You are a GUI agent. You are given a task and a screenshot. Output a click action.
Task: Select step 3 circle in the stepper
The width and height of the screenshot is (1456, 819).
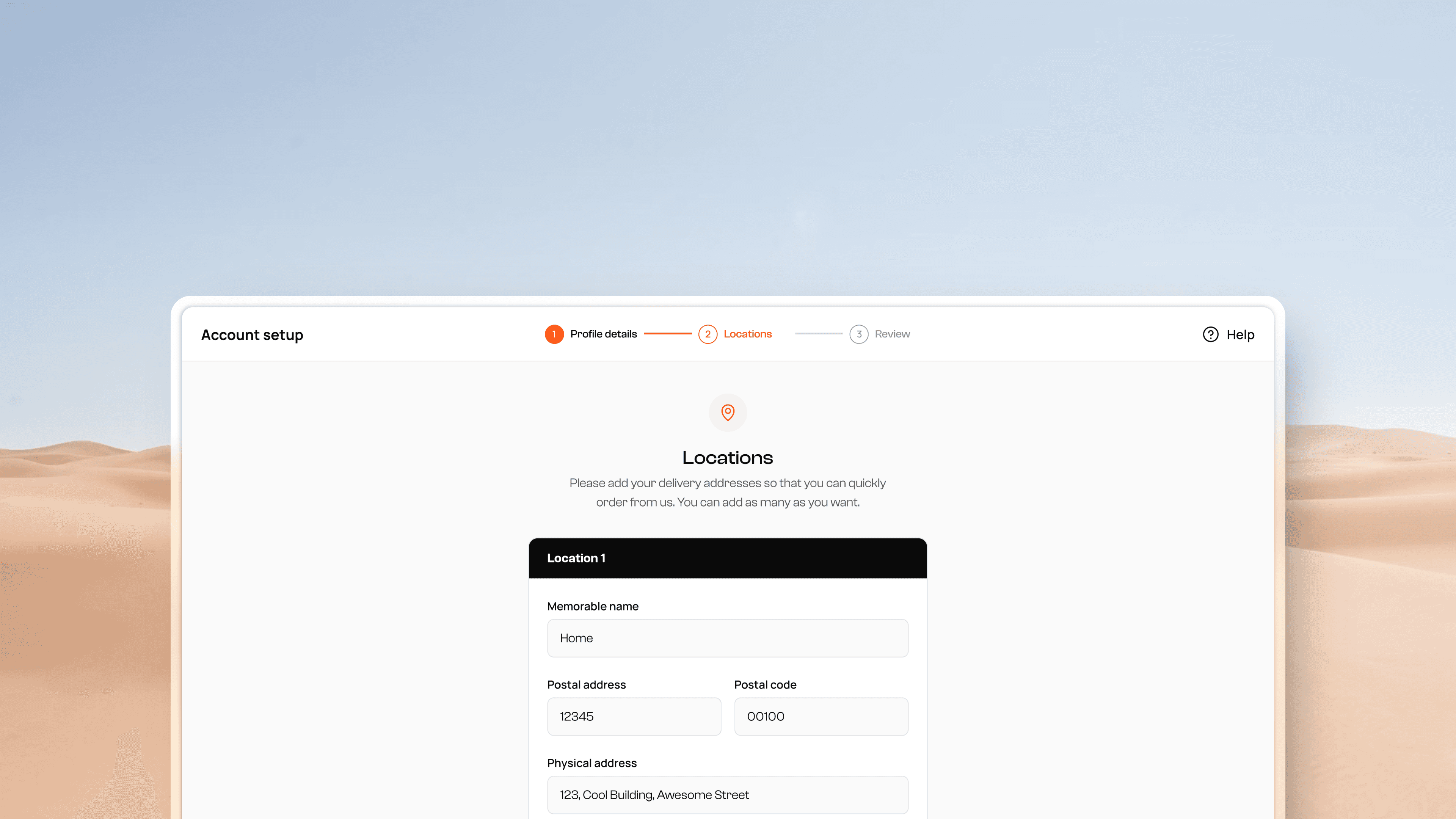click(858, 334)
